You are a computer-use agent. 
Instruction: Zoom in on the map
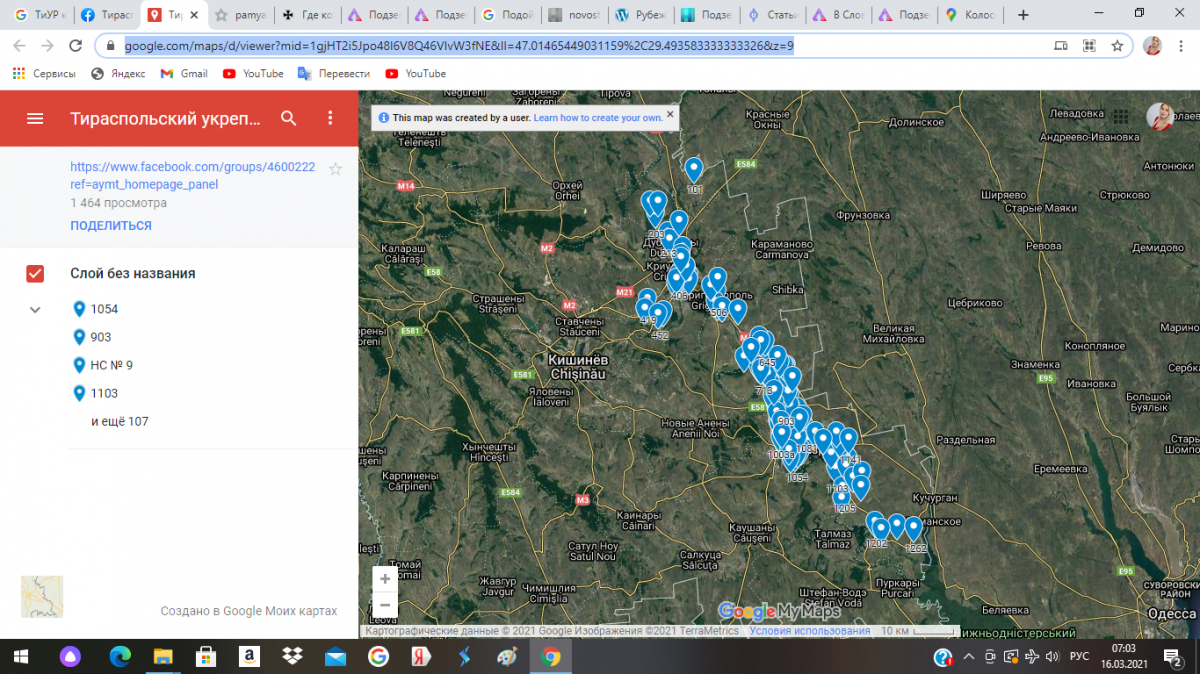(385, 579)
